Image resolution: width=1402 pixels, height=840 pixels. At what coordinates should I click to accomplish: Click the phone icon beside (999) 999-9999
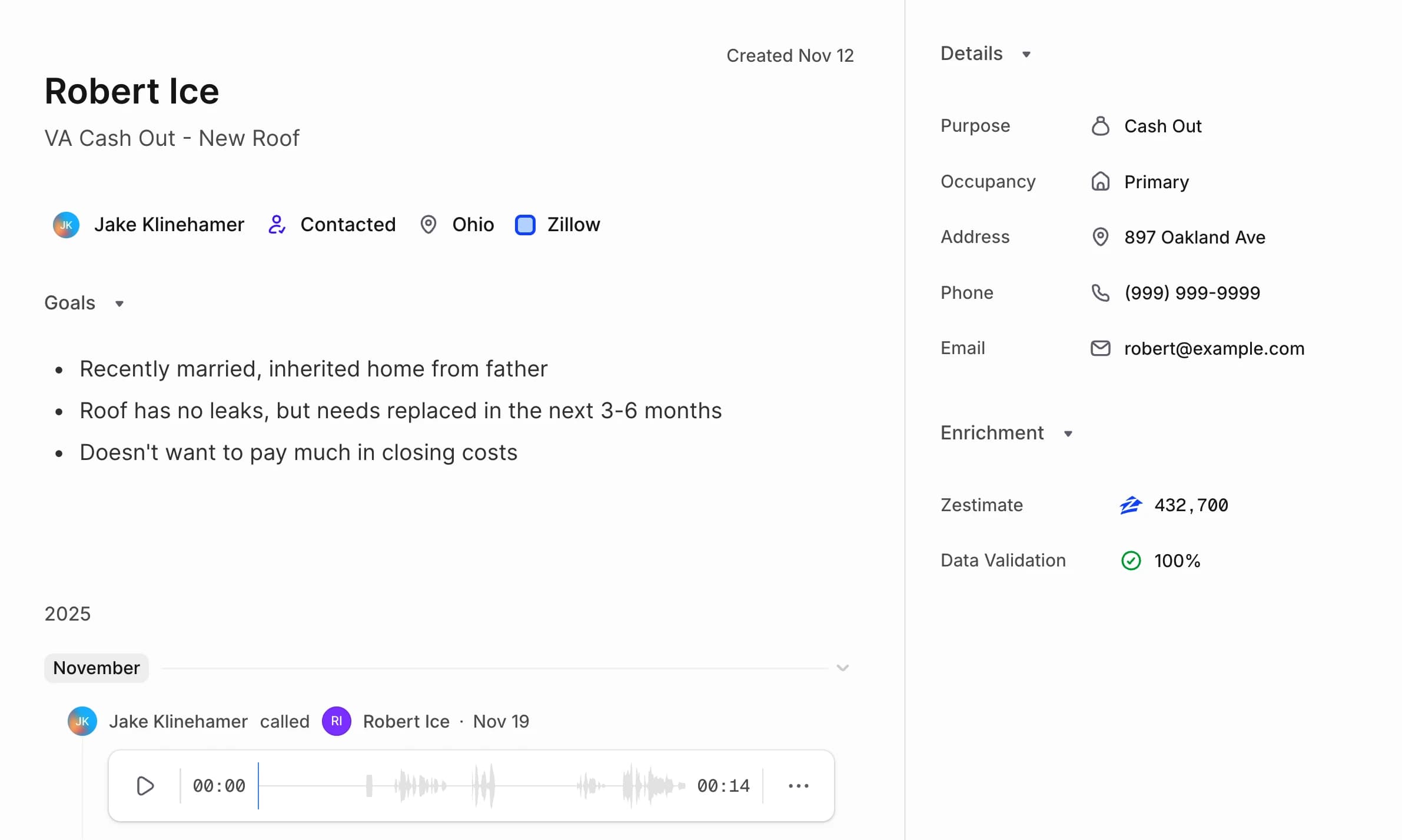[1100, 292]
